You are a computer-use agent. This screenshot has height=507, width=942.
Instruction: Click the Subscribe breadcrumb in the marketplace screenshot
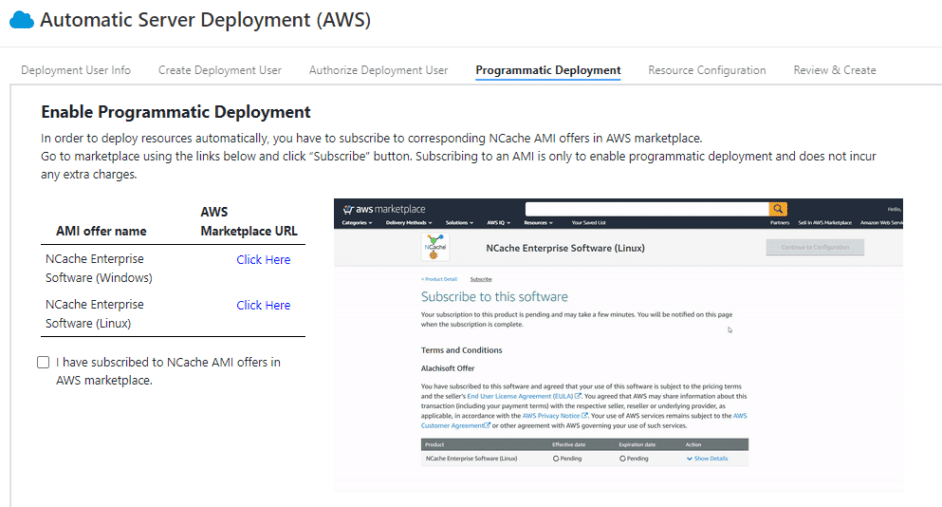pyautogui.click(x=481, y=279)
